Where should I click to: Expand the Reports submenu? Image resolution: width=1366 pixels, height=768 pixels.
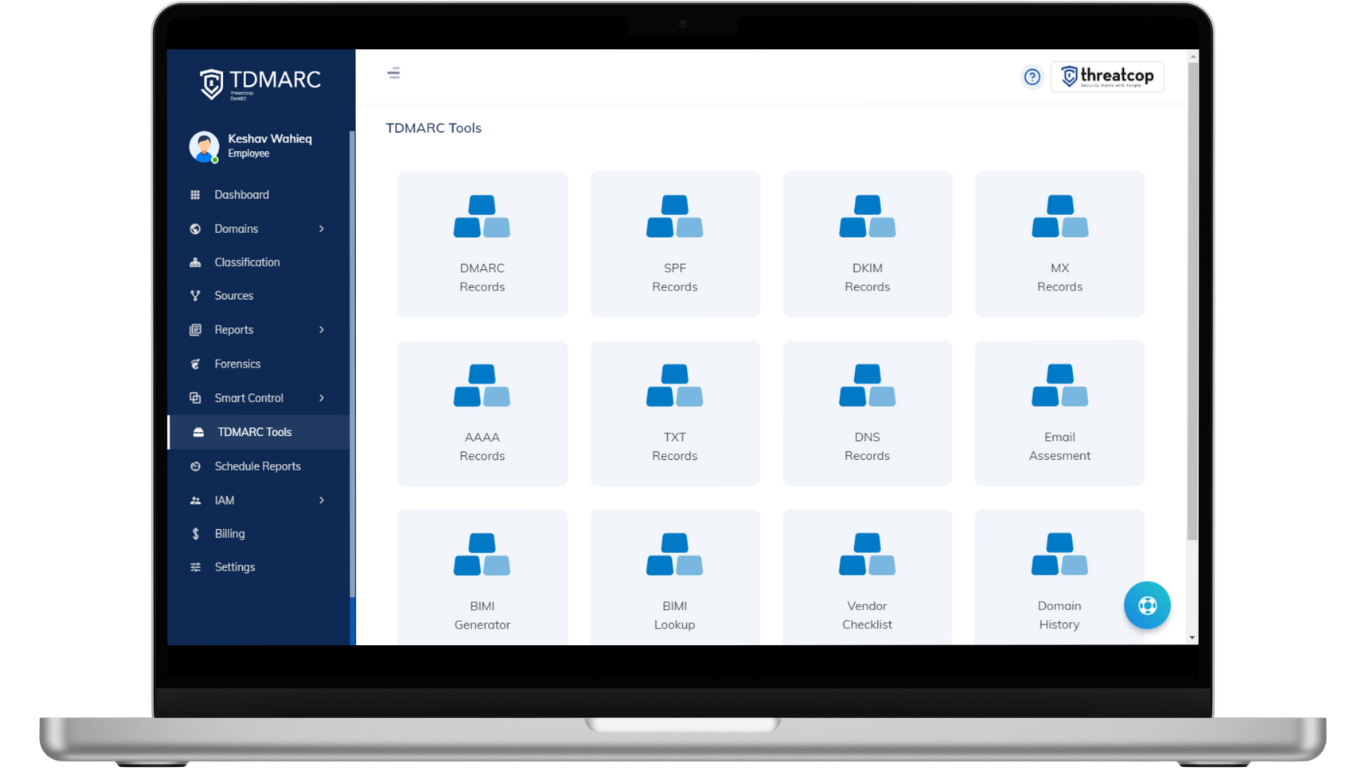click(233, 329)
